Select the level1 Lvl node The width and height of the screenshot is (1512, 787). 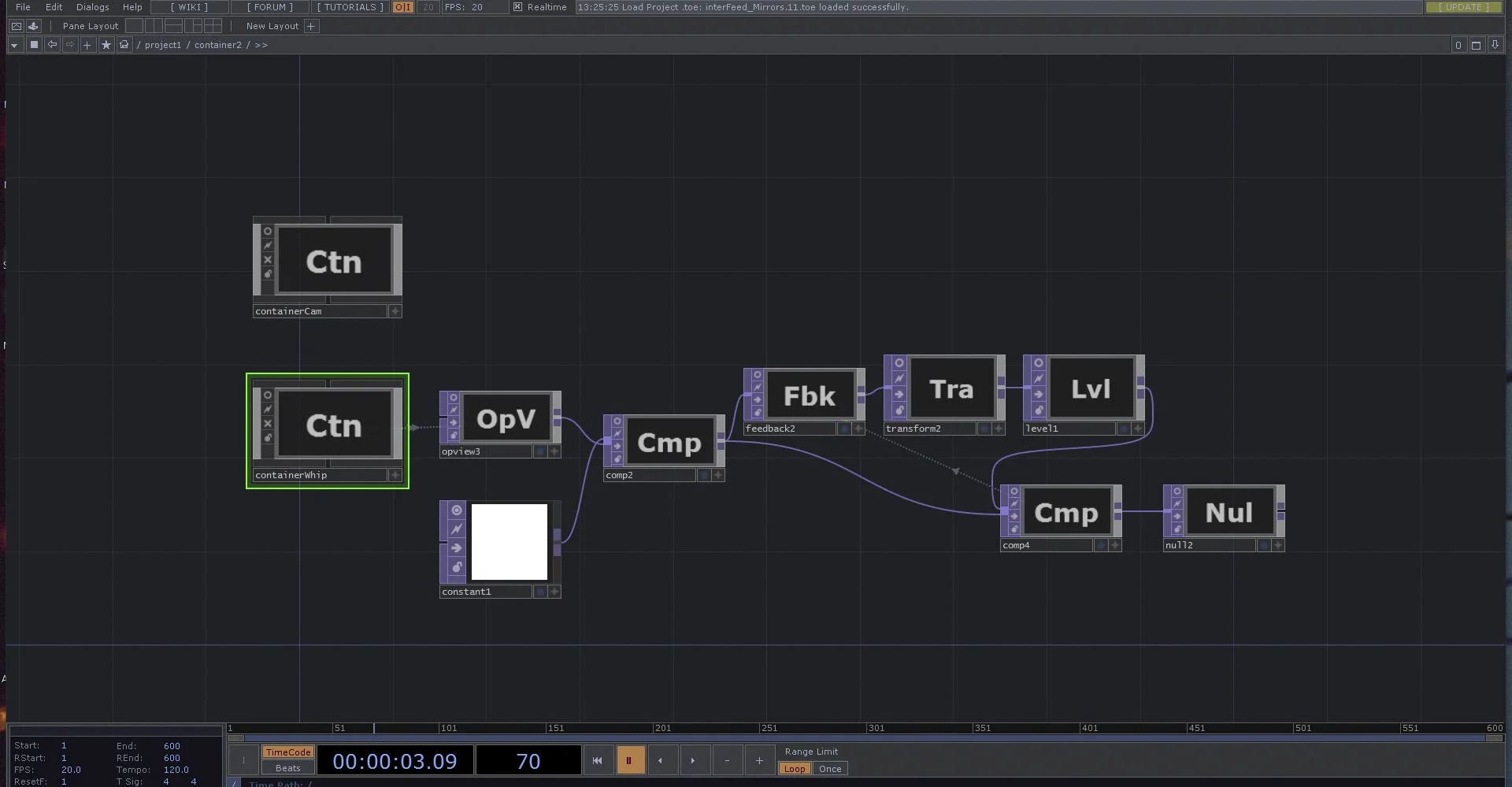tap(1091, 388)
